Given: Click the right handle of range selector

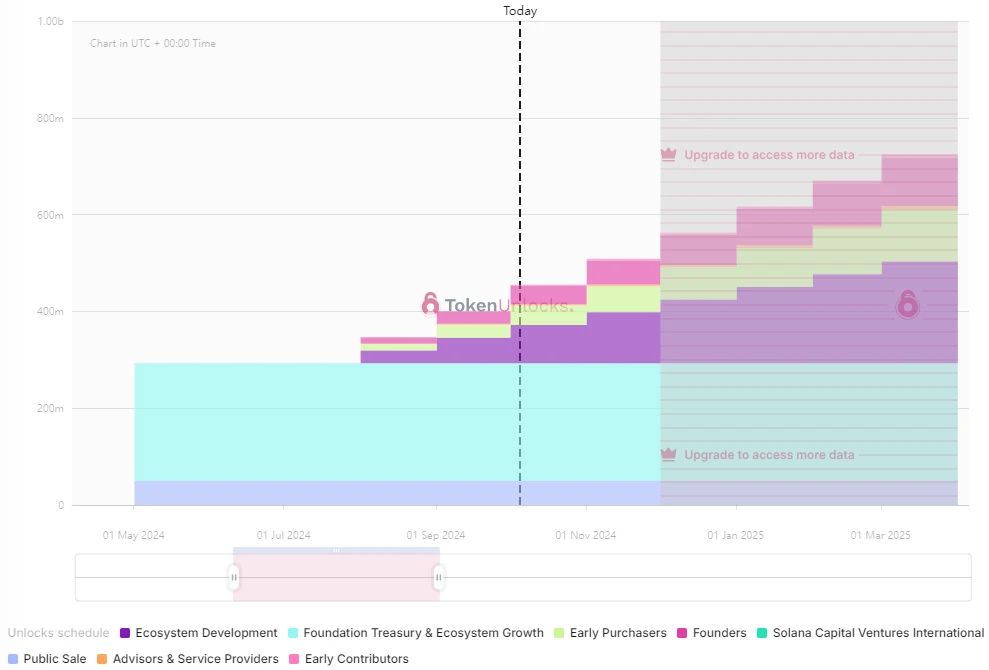Looking at the screenshot, I should coord(438,577).
